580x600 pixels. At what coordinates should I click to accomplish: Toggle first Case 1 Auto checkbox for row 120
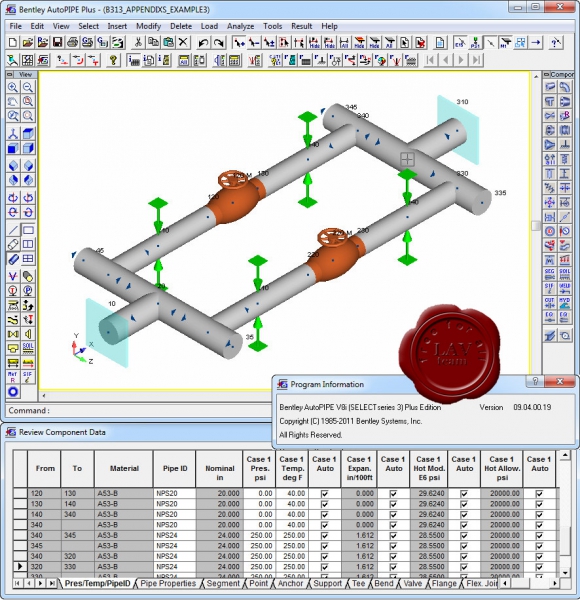[324, 494]
